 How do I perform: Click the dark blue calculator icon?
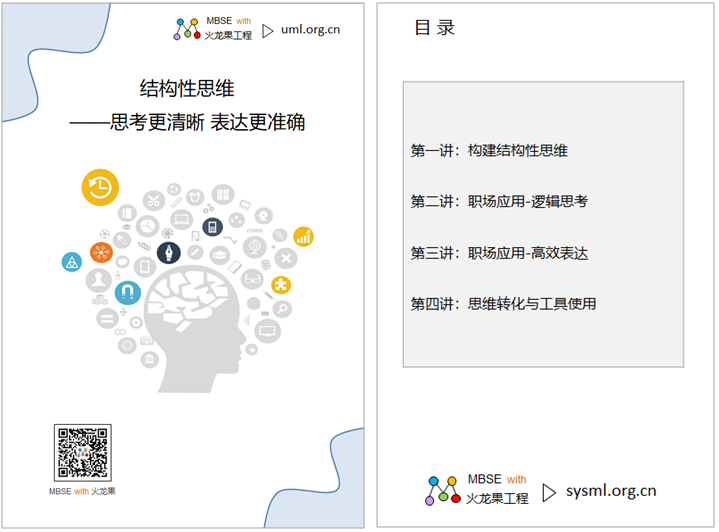pos(211,227)
